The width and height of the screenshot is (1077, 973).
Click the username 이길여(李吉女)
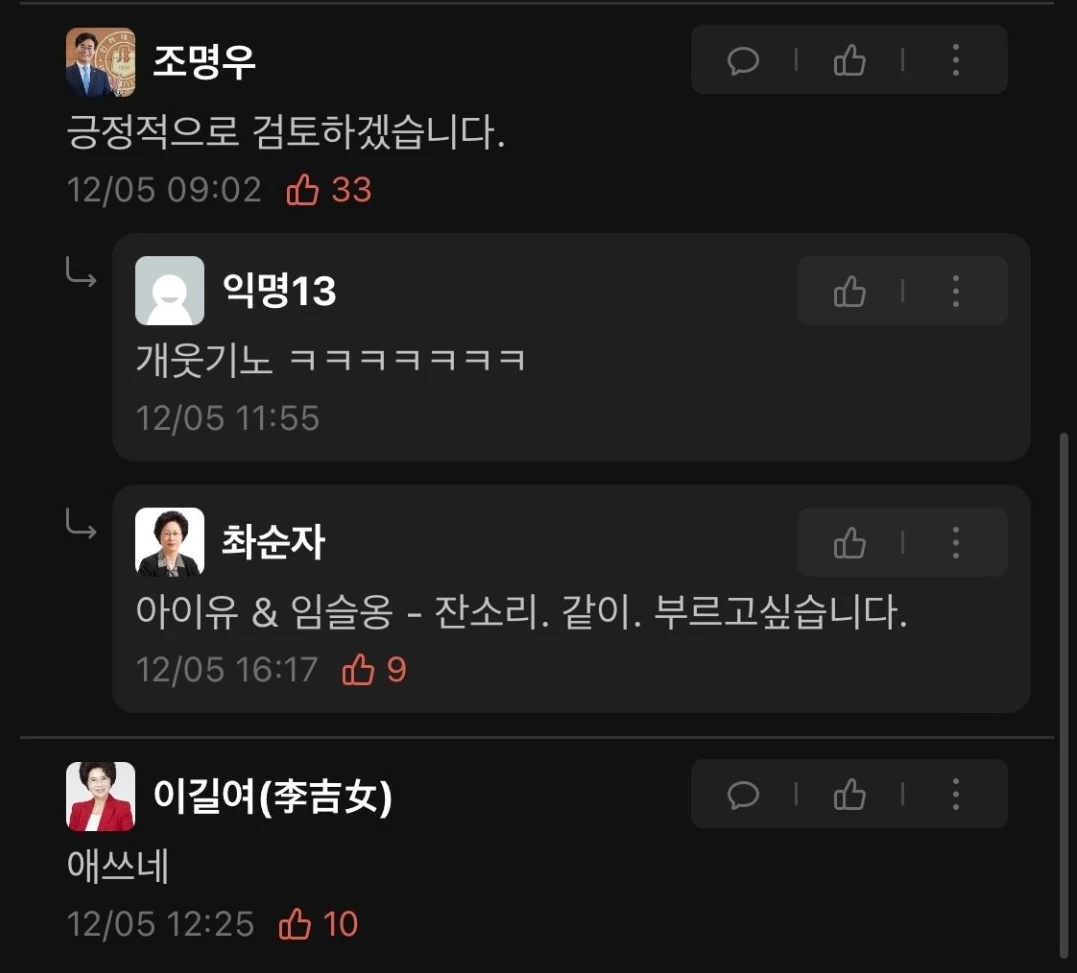[x=273, y=796]
